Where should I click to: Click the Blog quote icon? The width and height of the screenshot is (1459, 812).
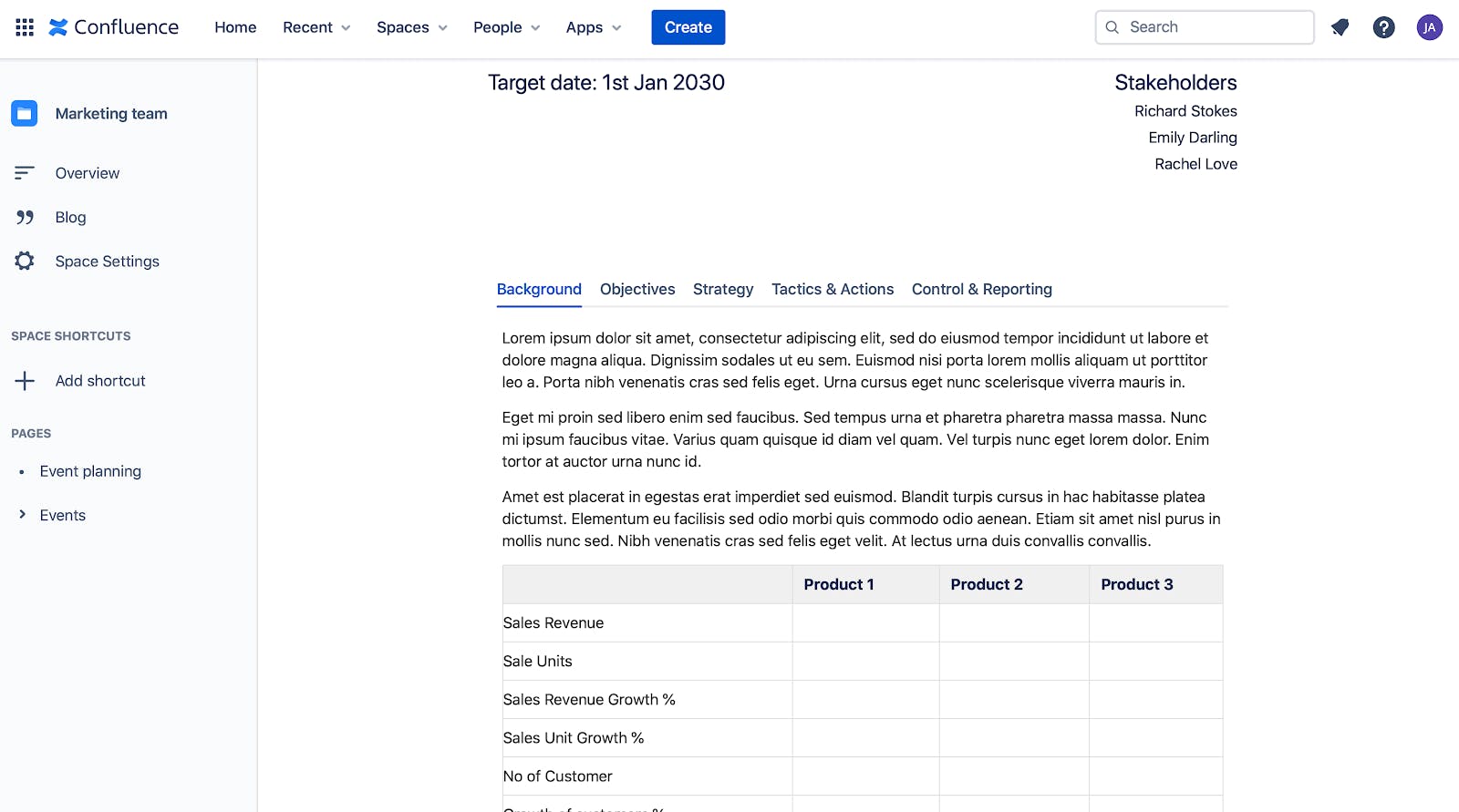pyautogui.click(x=25, y=217)
